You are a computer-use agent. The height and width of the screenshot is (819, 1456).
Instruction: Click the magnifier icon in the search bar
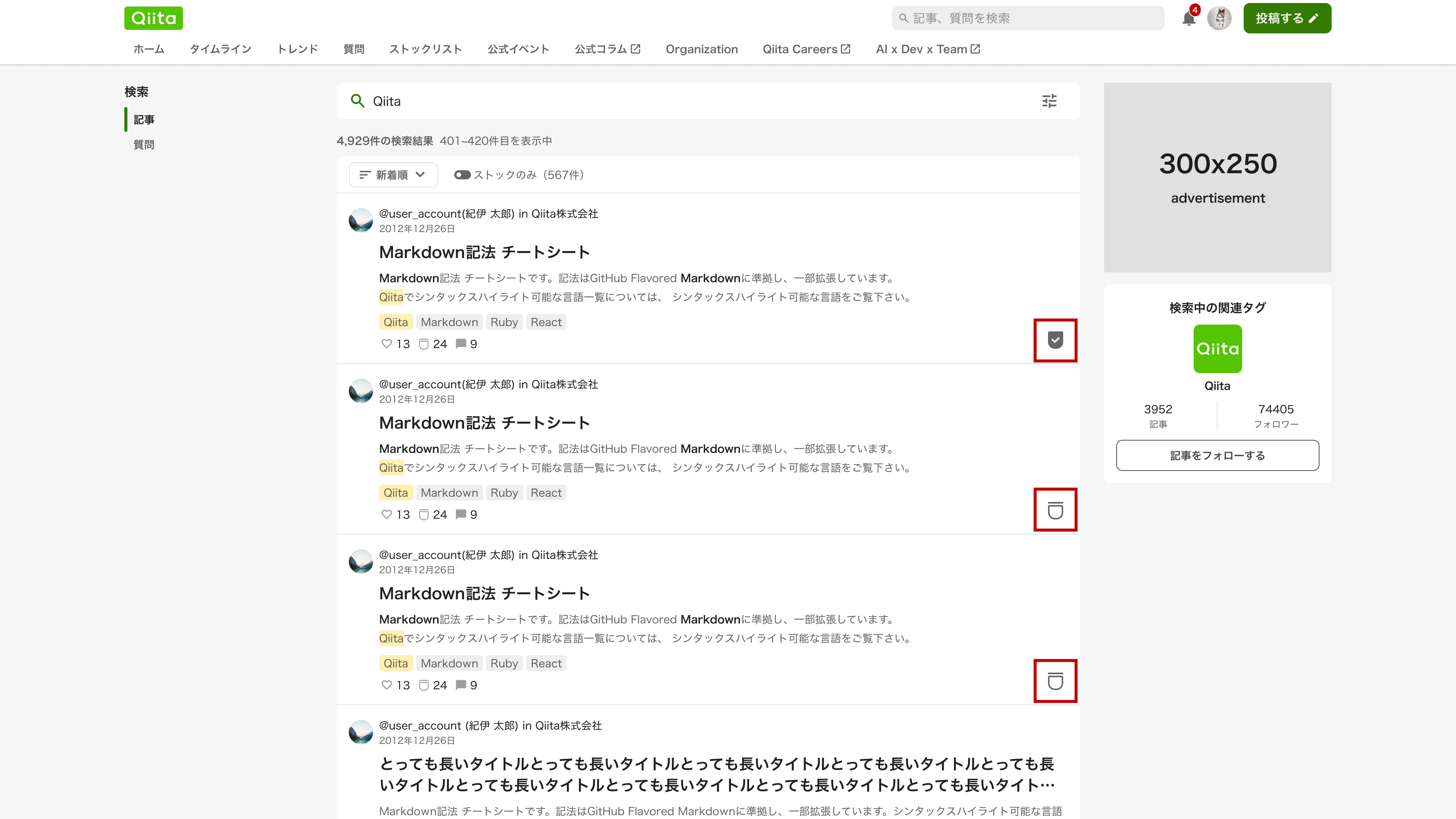tap(358, 101)
